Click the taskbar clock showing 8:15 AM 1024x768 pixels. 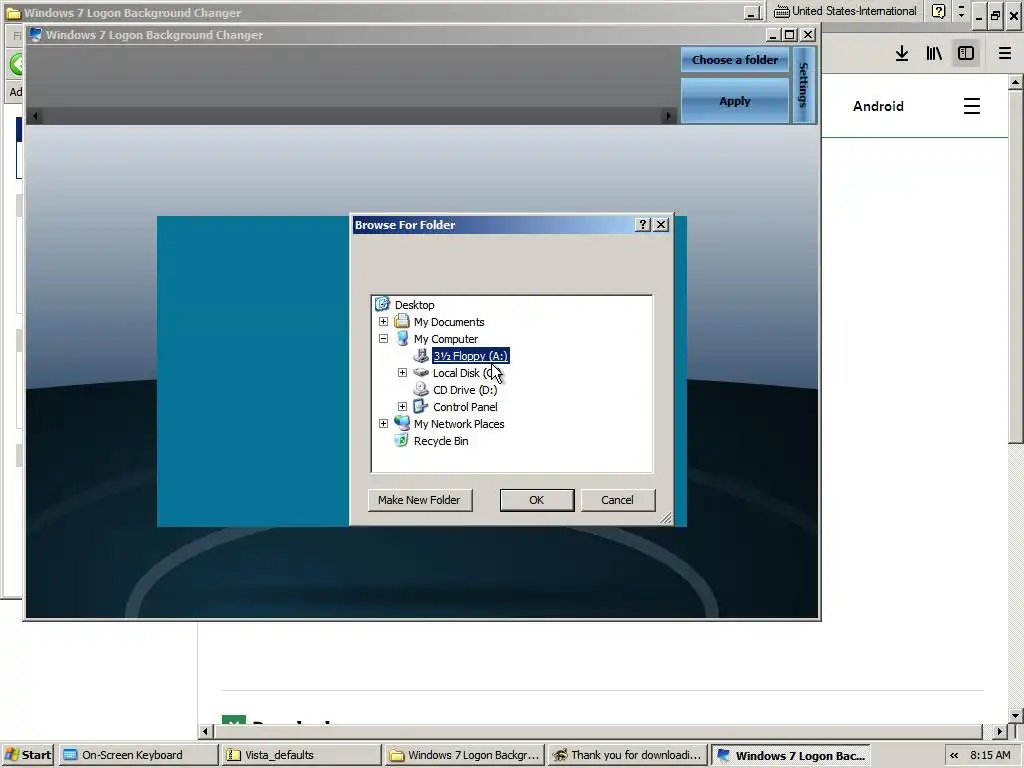tap(990, 755)
